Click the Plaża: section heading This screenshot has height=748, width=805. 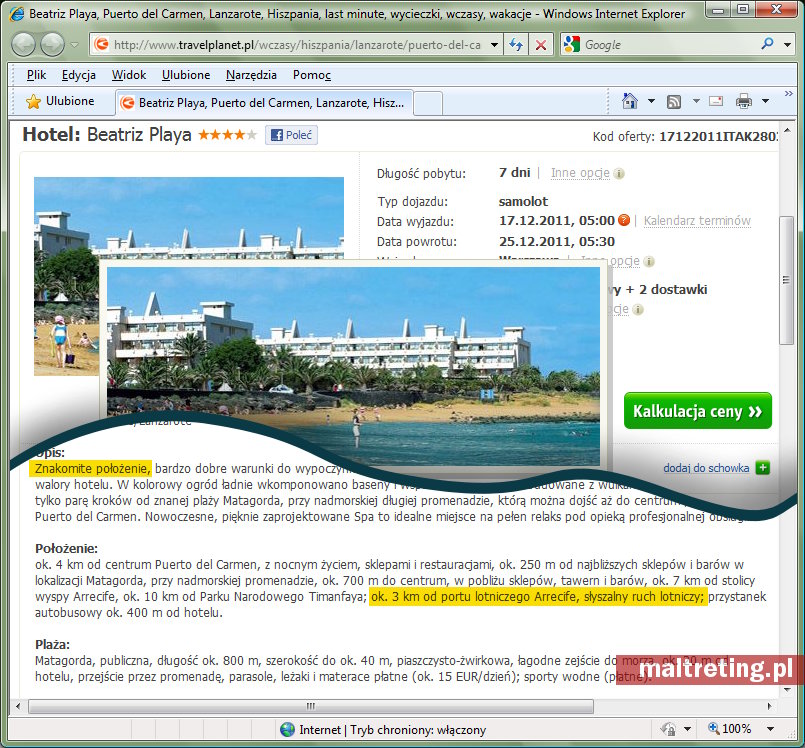(x=52, y=644)
